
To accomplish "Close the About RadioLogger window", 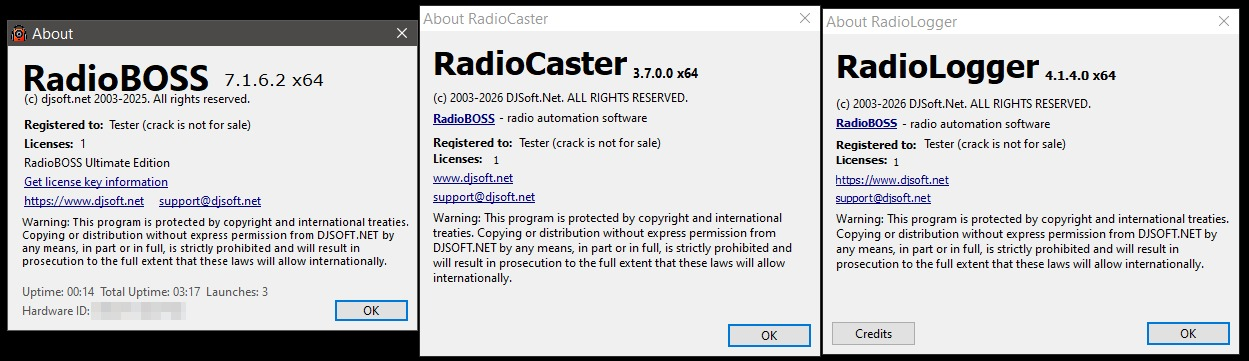I will pos(1225,21).
